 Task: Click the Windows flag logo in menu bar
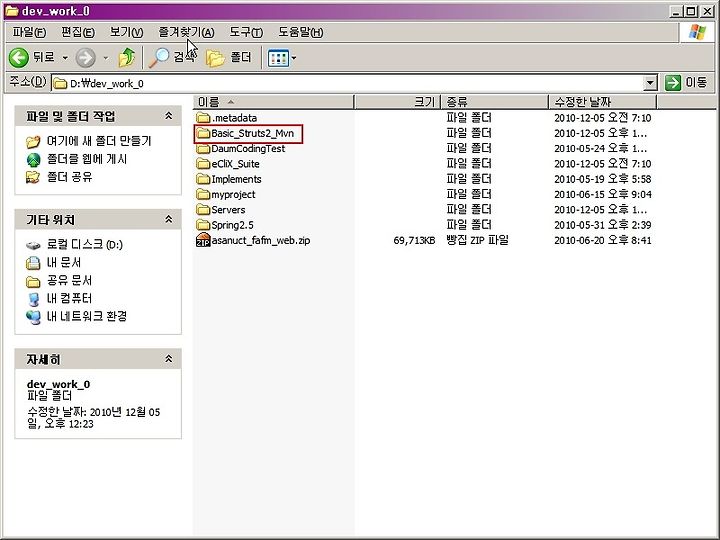[x=698, y=32]
